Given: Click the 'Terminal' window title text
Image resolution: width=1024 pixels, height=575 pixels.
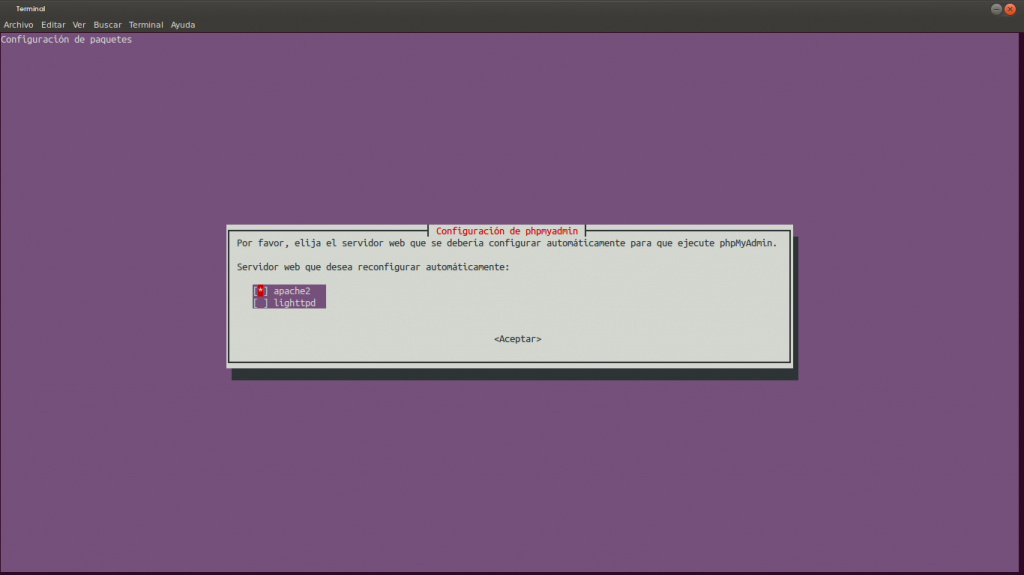Looking at the screenshot, I should [x=31, y=9].
